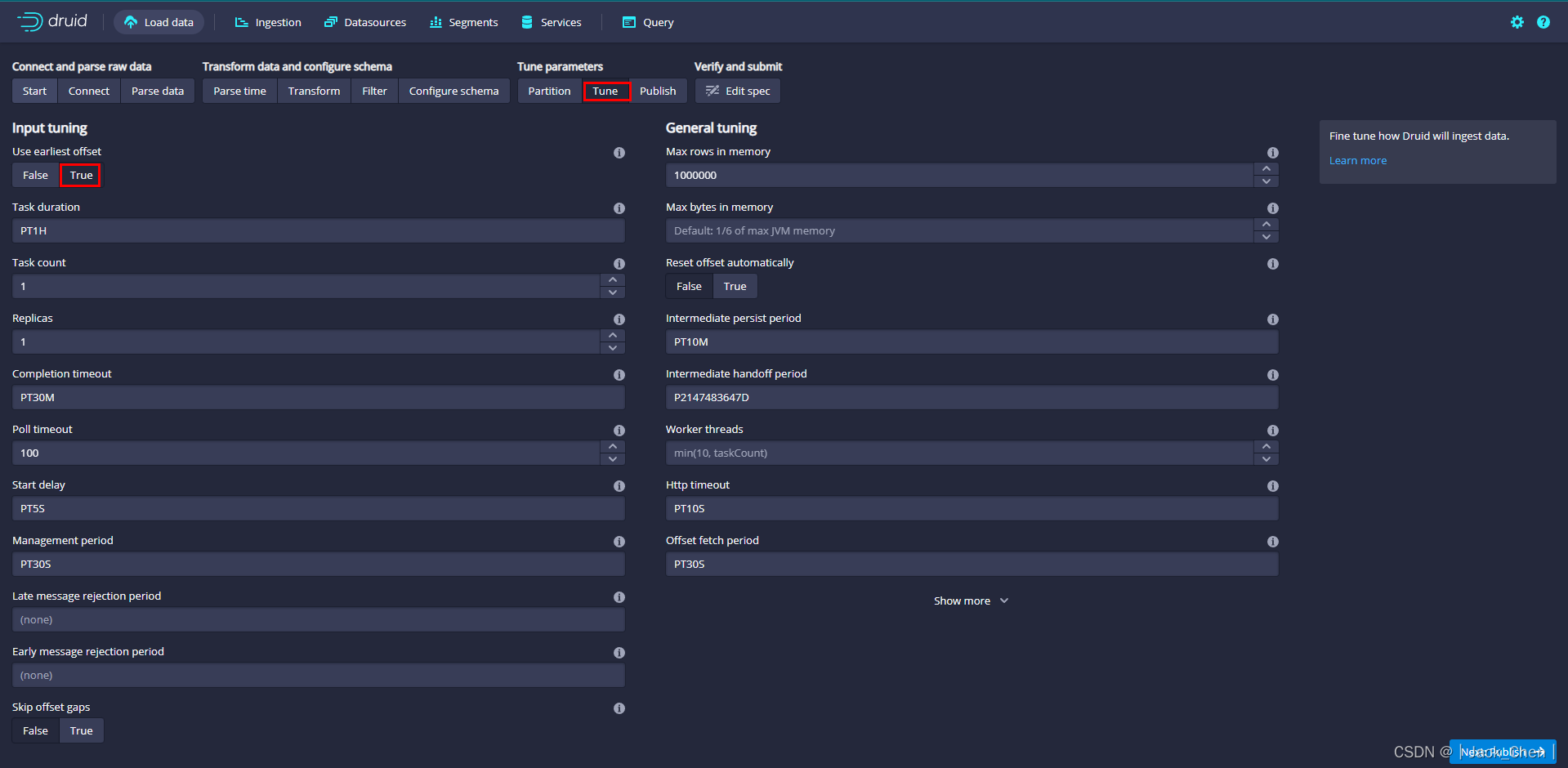The height and width of the screenshot is (768, 1568).
Task: Open the Datasources view
Action: (365, 22)
